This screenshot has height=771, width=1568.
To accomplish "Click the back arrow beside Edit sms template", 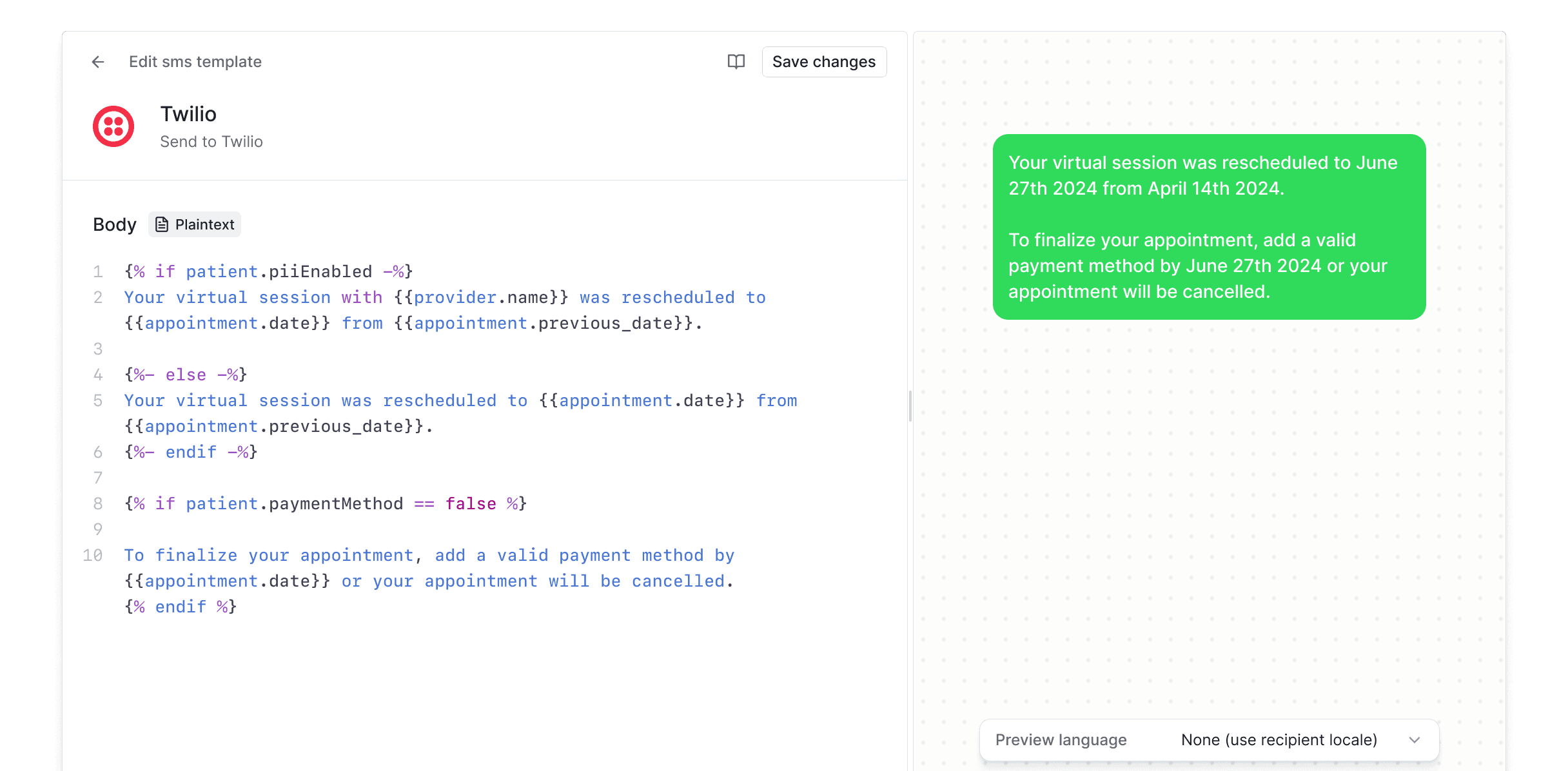I will (x=98, y=61).
